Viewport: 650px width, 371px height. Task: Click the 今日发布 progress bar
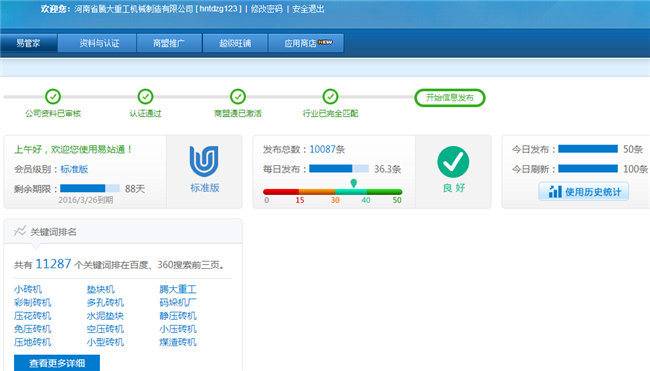[x=588, y=149]
